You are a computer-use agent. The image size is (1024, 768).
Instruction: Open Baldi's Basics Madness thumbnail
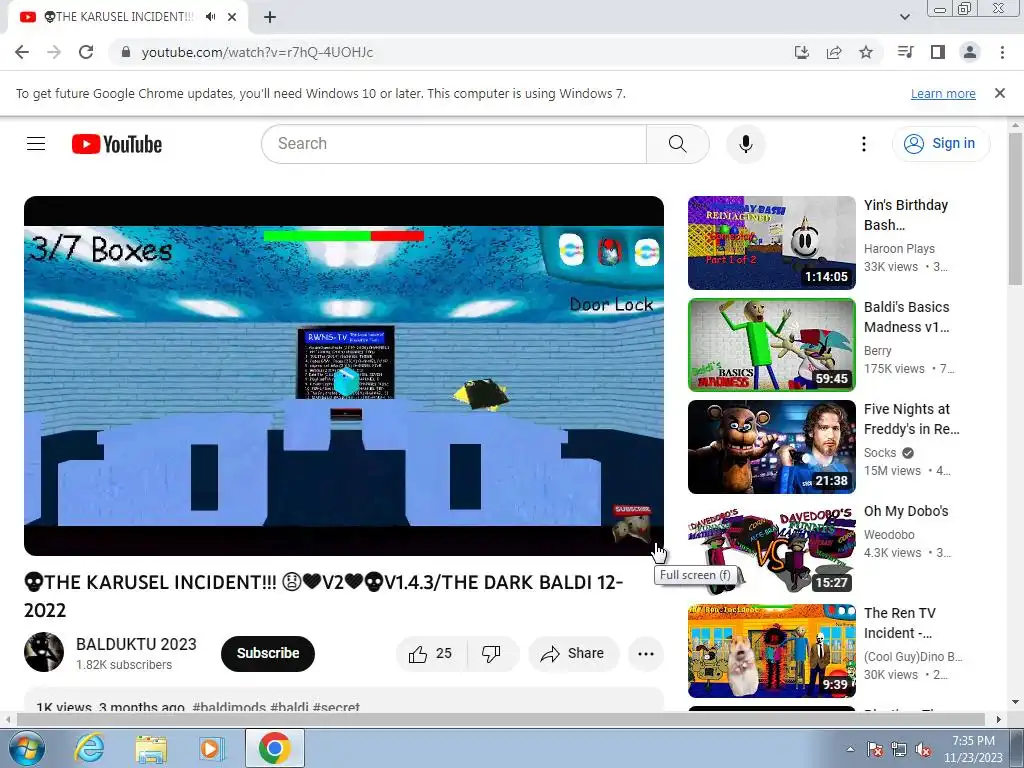pyautogui.click(x=772, y=345)
